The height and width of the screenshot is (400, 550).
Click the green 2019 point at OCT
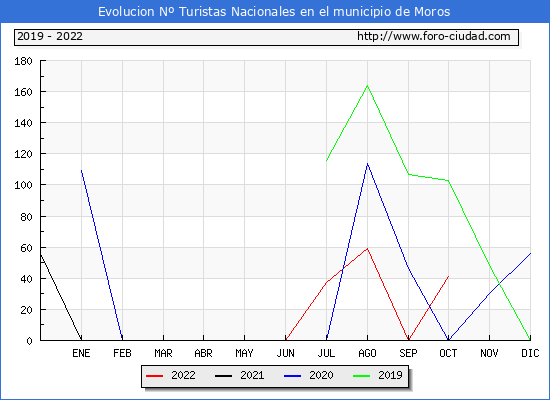coord(448,181)
